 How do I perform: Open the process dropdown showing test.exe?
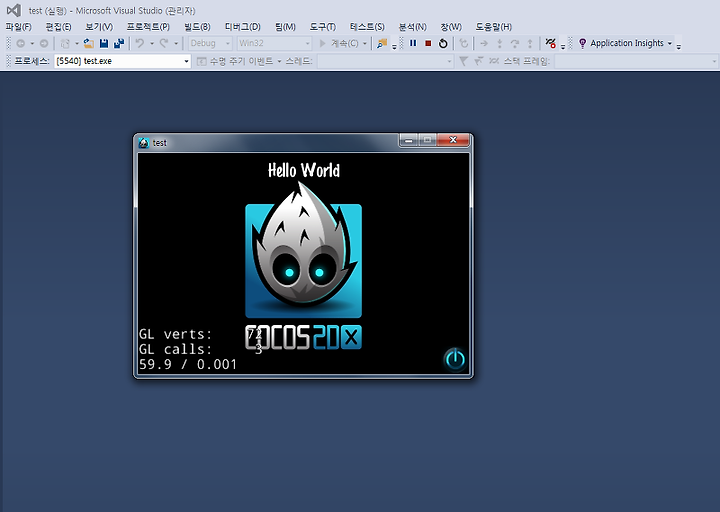pos(122,61)
